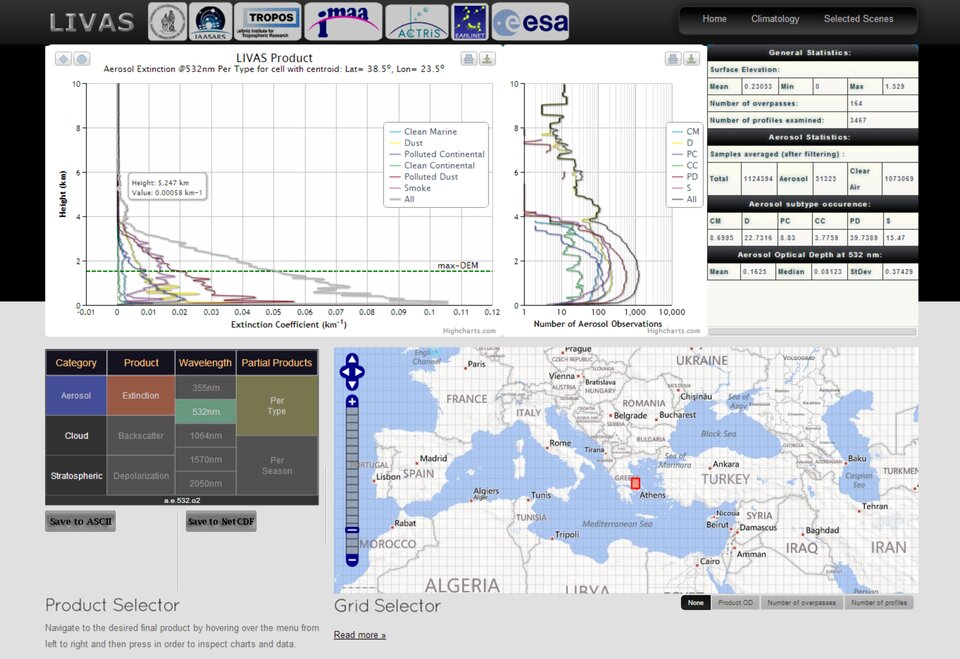The height and width of the screenshot is (659, 960).
Task: Click the map zoom-out minus button
Action: click(351, 560)
